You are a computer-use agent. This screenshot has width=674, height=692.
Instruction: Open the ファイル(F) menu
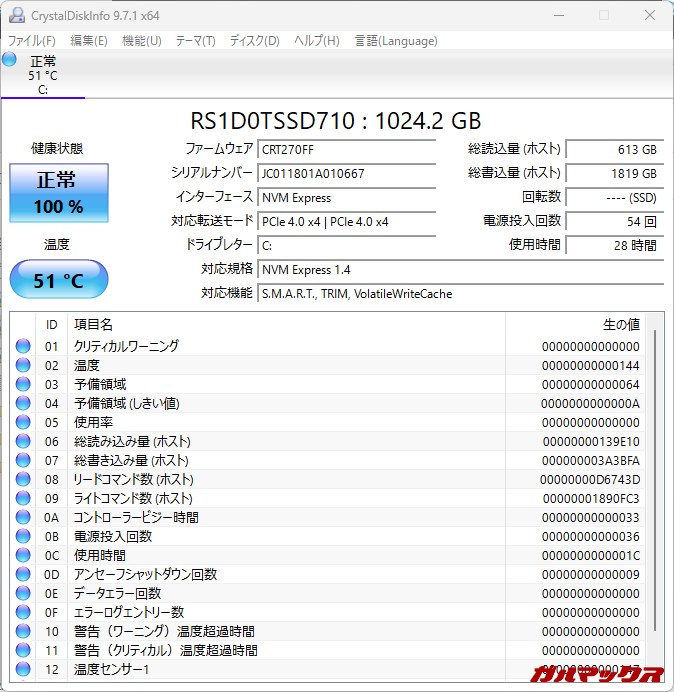[32, 41]
